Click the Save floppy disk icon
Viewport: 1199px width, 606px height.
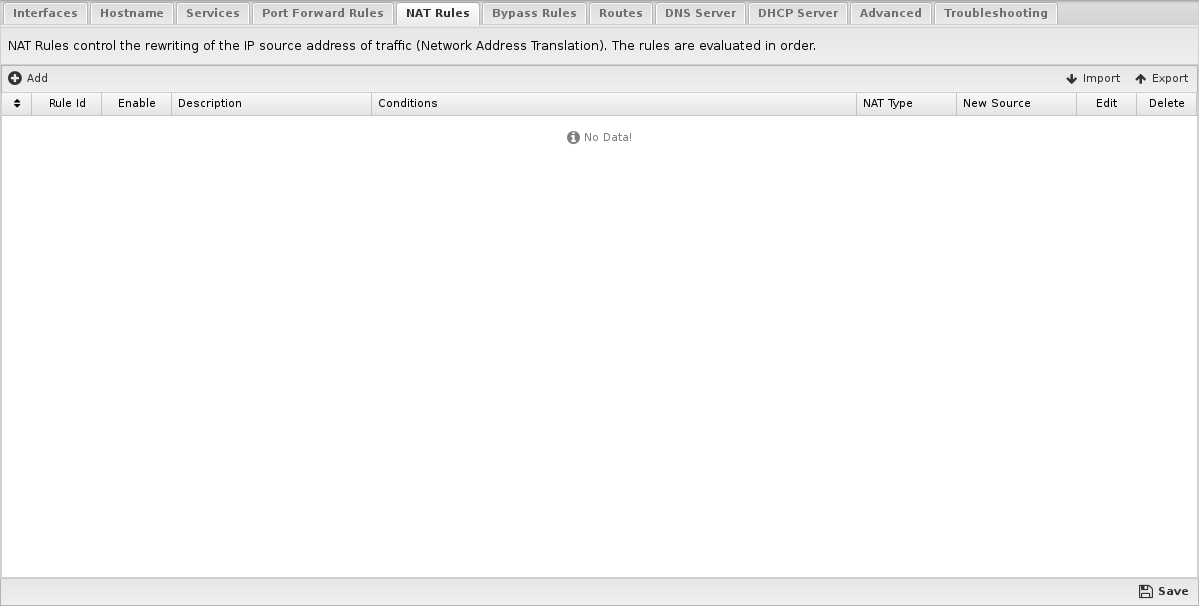pyautogui.click(x=1145, y=591)
